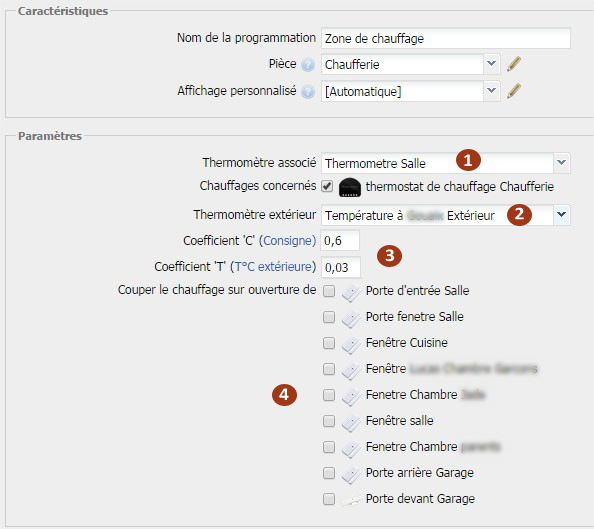The image size is (594, 529).
Task: Check the Porte fenetre Salle checkbox
Action: 329,317
